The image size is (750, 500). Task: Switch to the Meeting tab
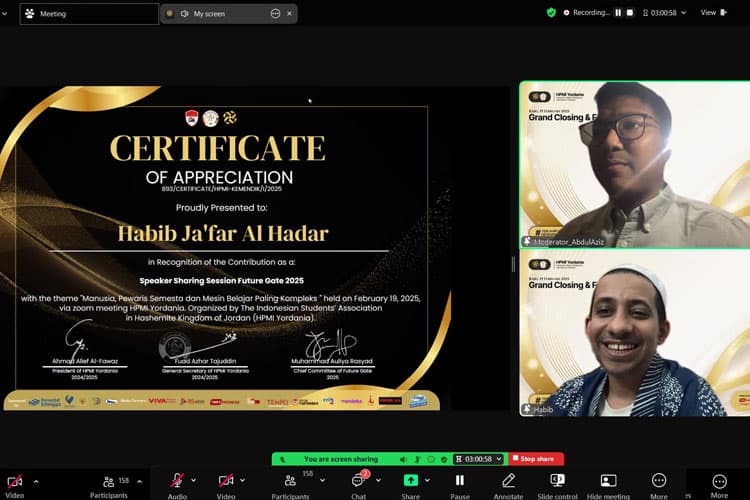click(89, 14)
